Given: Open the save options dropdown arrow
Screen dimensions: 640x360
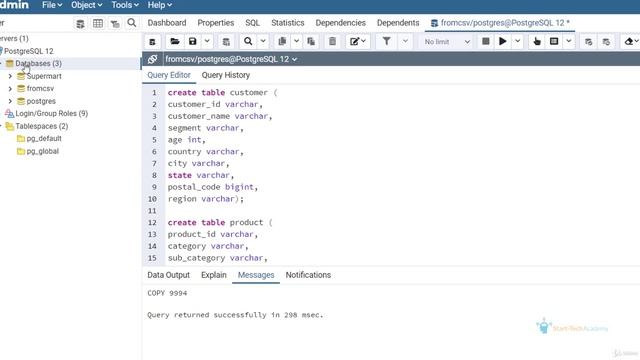Looking at the screenshot, I should (x=207, y=41).
